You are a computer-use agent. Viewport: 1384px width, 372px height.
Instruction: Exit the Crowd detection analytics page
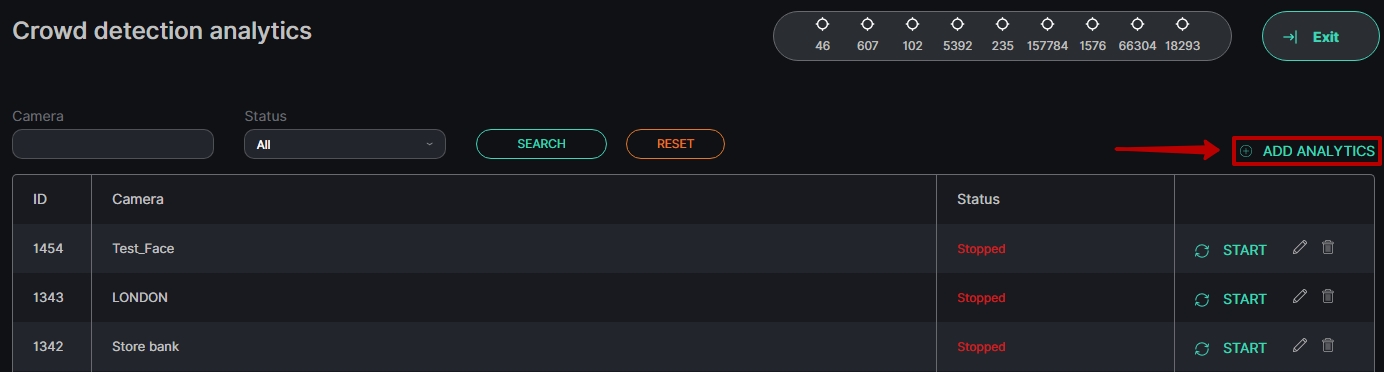1321,37
